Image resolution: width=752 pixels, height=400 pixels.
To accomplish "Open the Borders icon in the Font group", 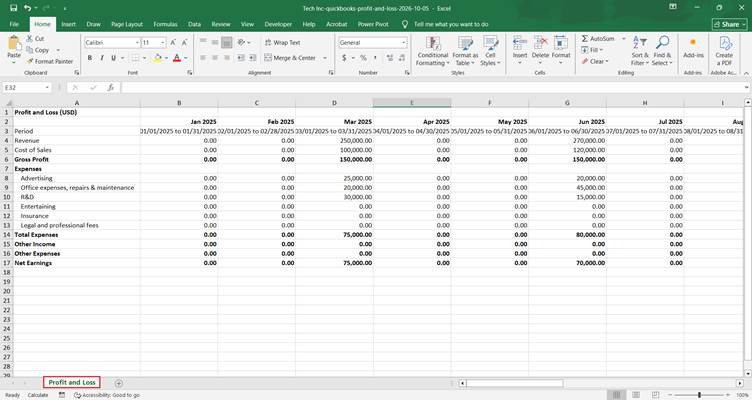I will coord(135,58).
